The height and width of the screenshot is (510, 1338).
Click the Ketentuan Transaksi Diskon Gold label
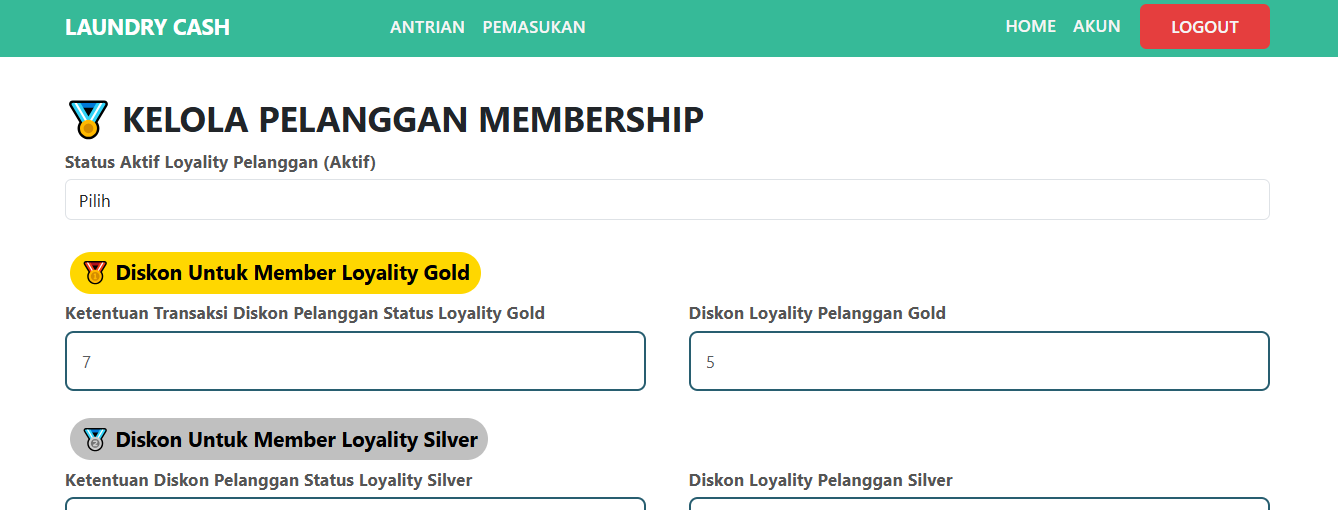305,313
